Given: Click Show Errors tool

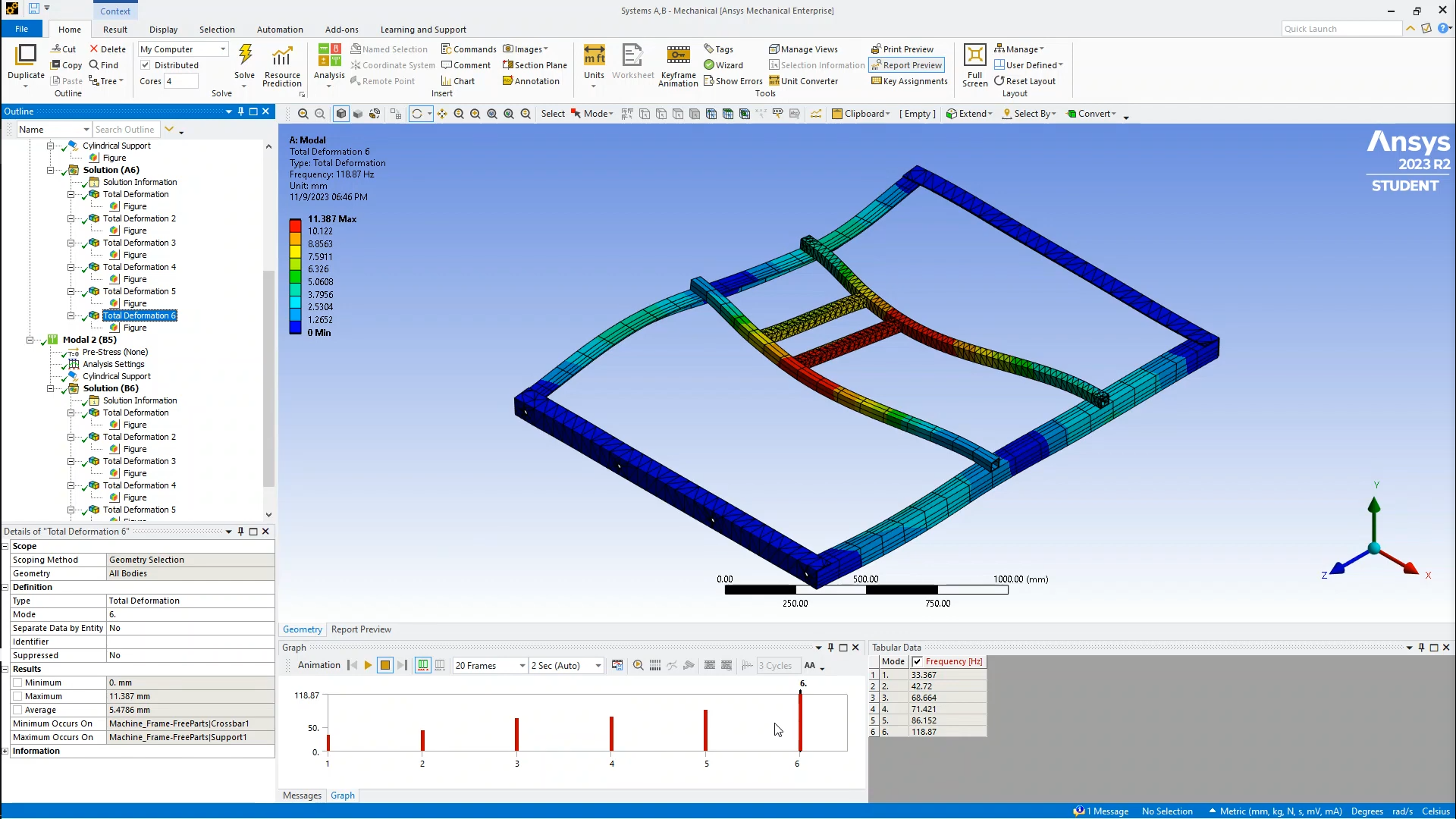Looking at the screenshot, I should coord(733,81).
